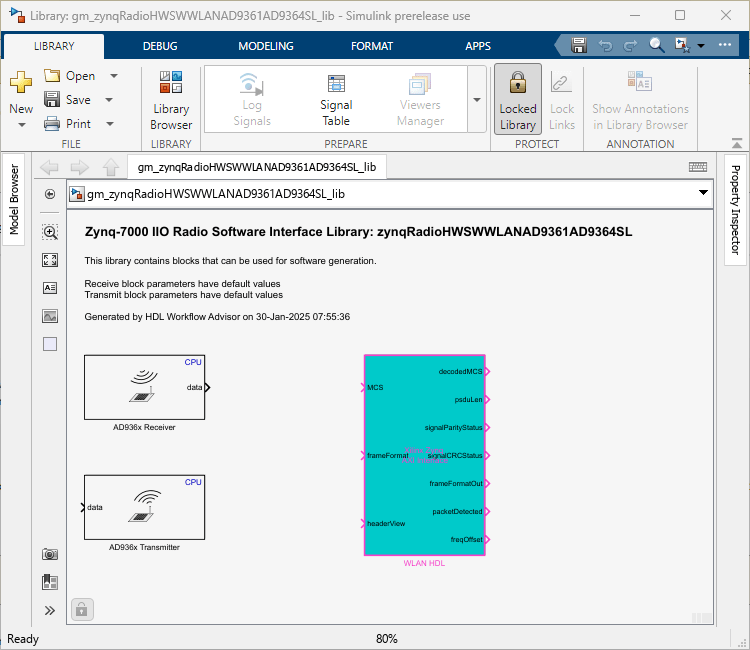Expand the palette double-chevron
This screenshot has width=750, height=650.
pos(50,610)
